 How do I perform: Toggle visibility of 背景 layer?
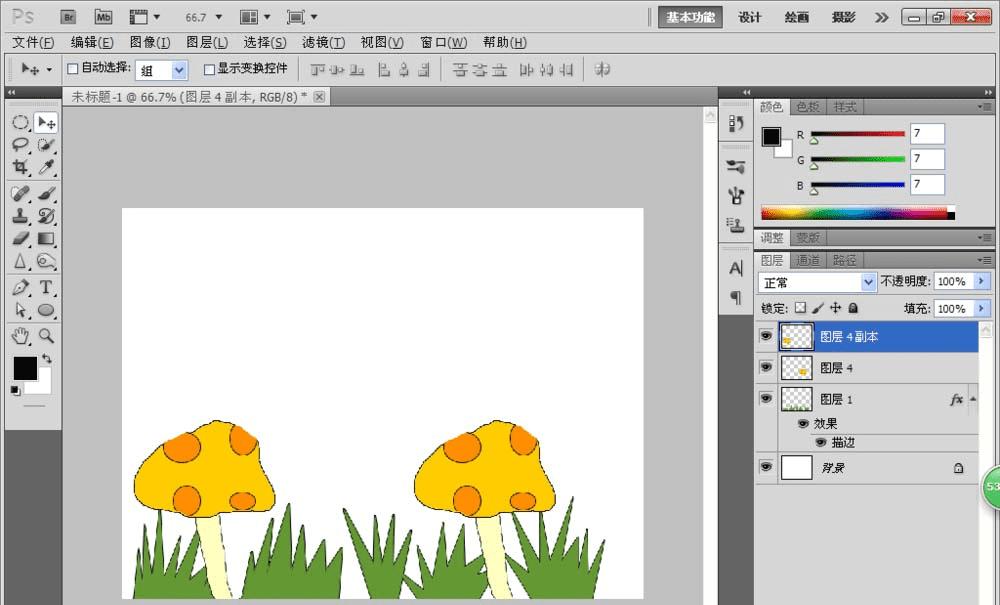[x=766, y=467]
